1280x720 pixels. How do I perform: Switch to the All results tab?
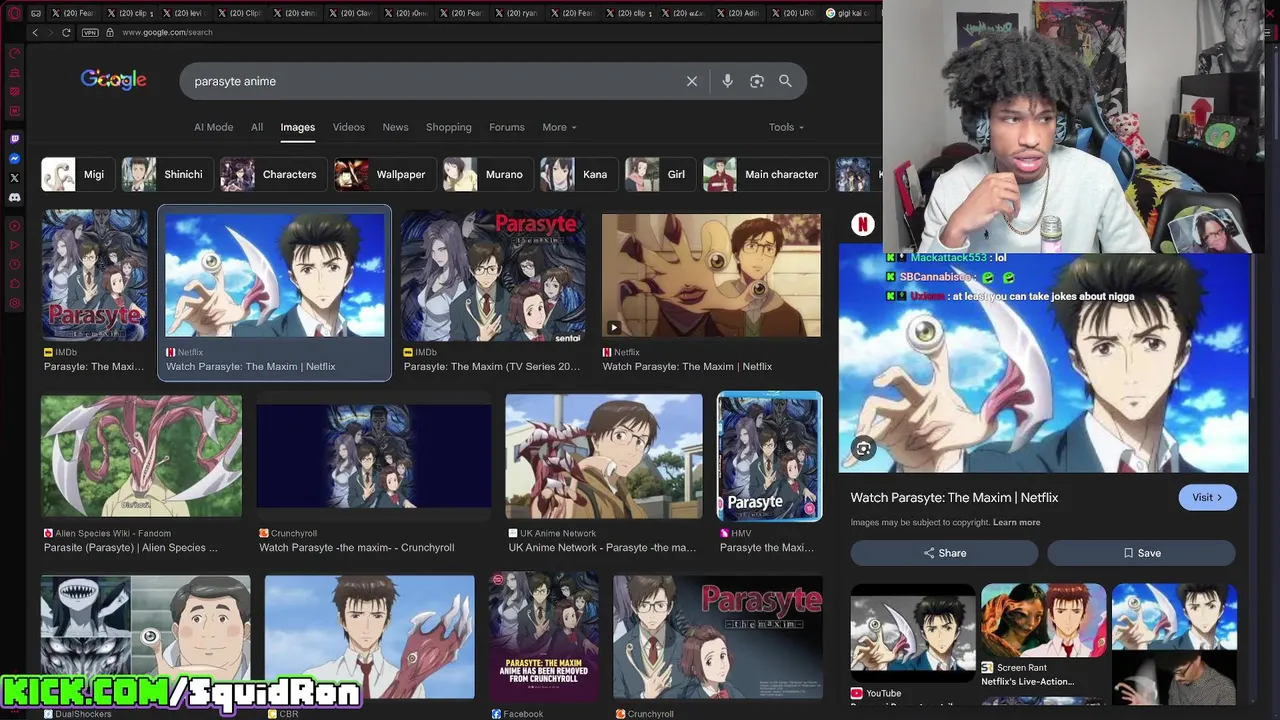257,127
